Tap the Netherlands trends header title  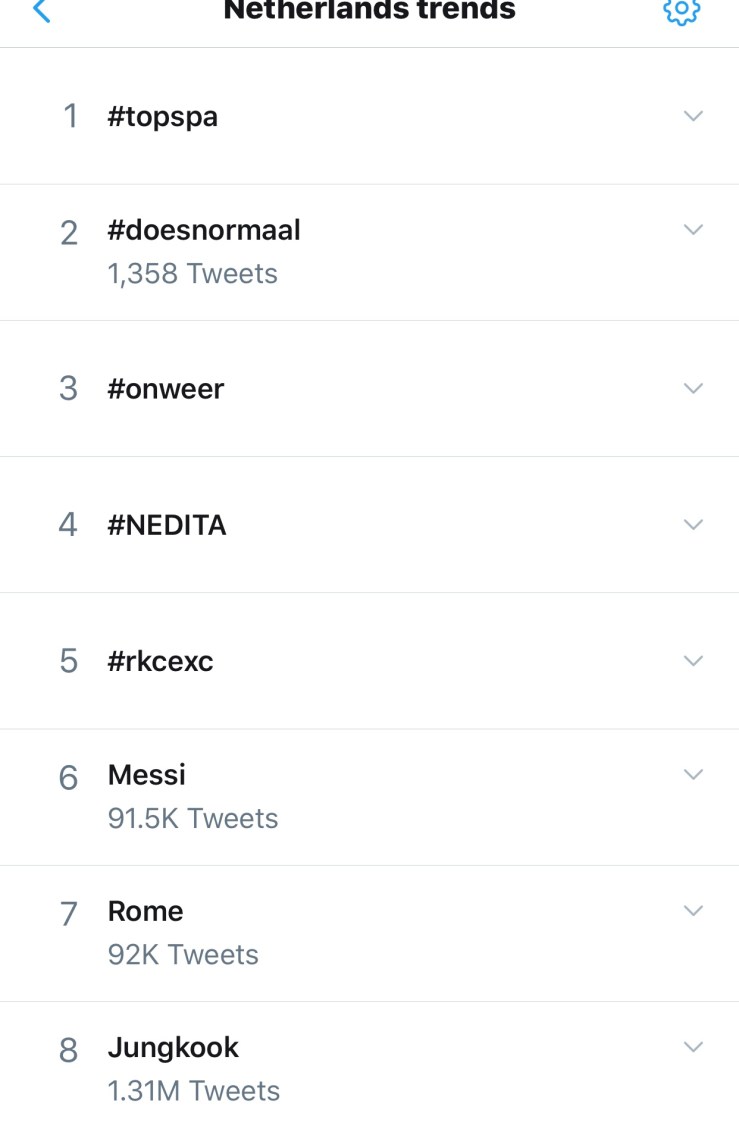point(370,11)
